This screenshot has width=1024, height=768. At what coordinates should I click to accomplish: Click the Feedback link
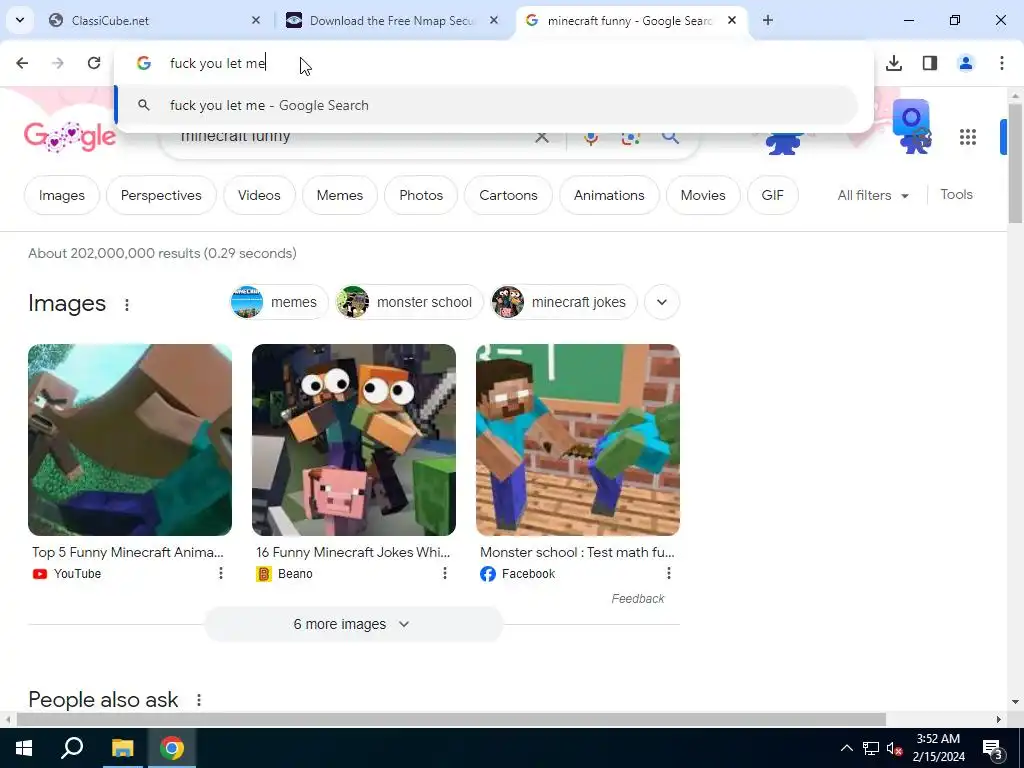click(x=637, y=599)
